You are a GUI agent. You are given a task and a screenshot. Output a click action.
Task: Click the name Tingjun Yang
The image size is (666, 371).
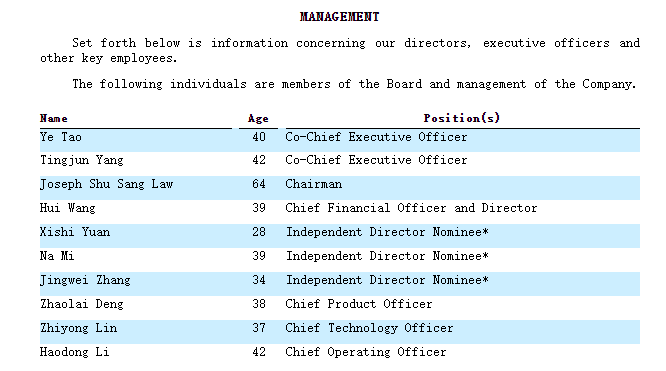click(82, 161)
